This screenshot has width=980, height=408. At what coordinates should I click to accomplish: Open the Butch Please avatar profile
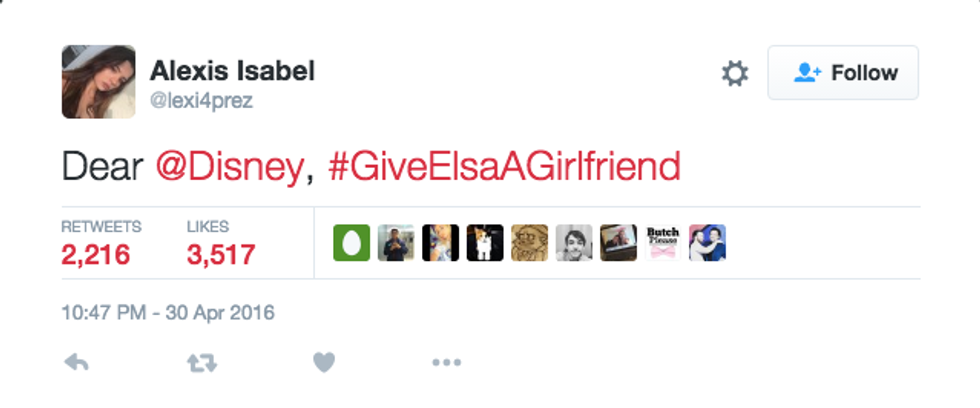pyautogui.click(x=663, y=243)
